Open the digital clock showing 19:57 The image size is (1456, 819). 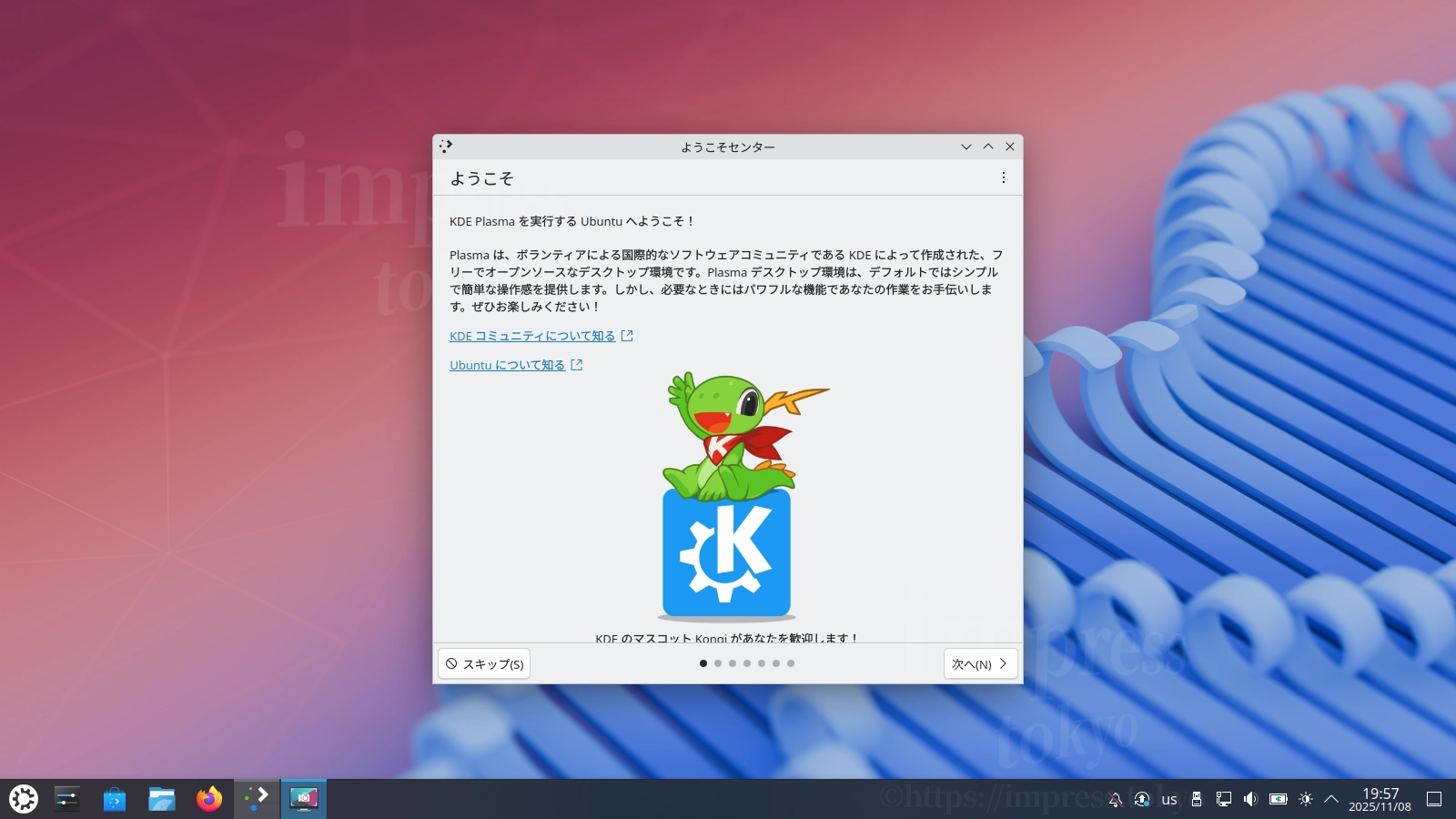pyautogui.click(x=1380, y=799)
